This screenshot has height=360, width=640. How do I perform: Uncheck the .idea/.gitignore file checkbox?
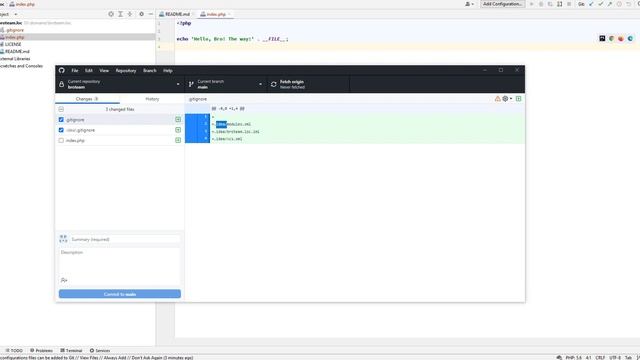(x=61, y=130)
